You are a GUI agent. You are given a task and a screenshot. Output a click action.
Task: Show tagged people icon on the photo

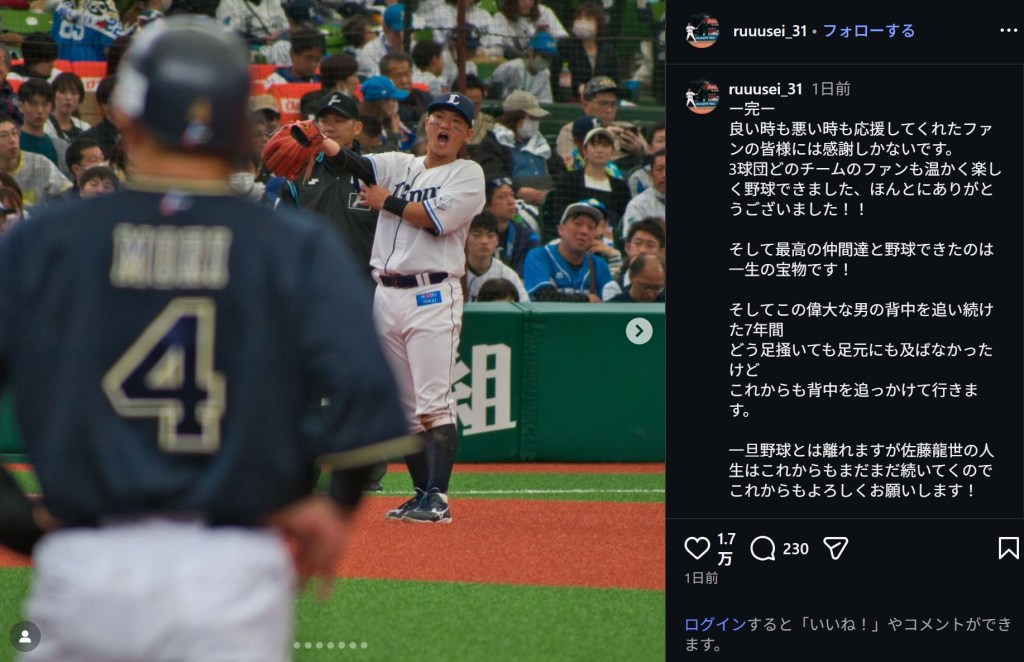tap(25, 637)
